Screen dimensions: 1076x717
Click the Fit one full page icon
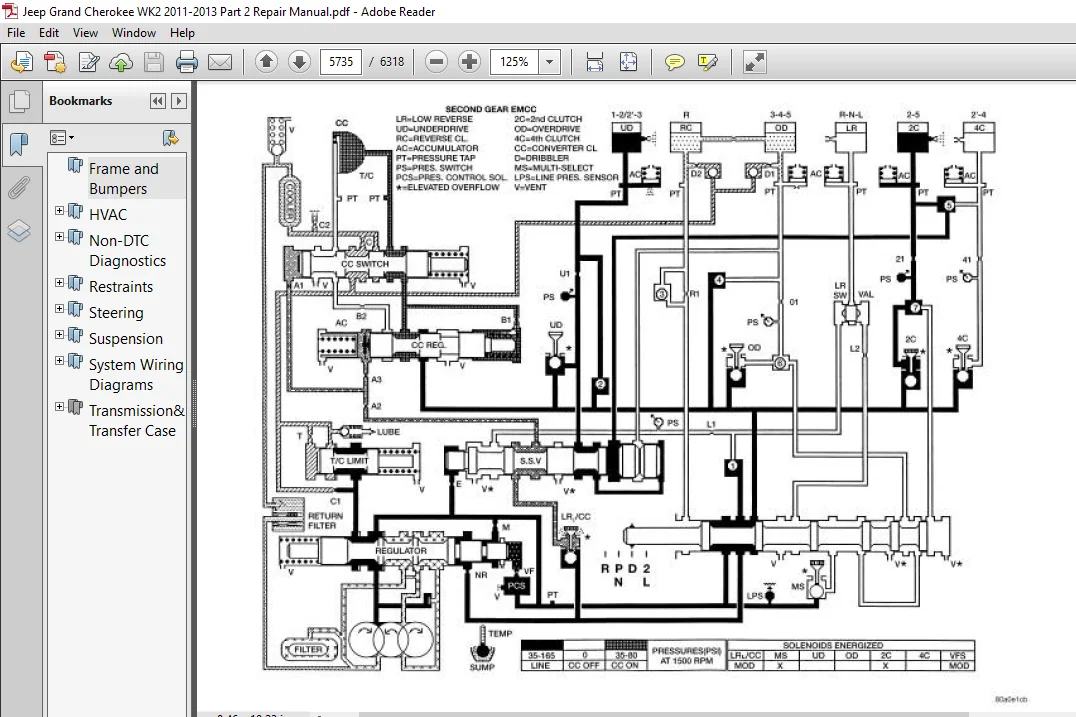(x=628, y=62)
